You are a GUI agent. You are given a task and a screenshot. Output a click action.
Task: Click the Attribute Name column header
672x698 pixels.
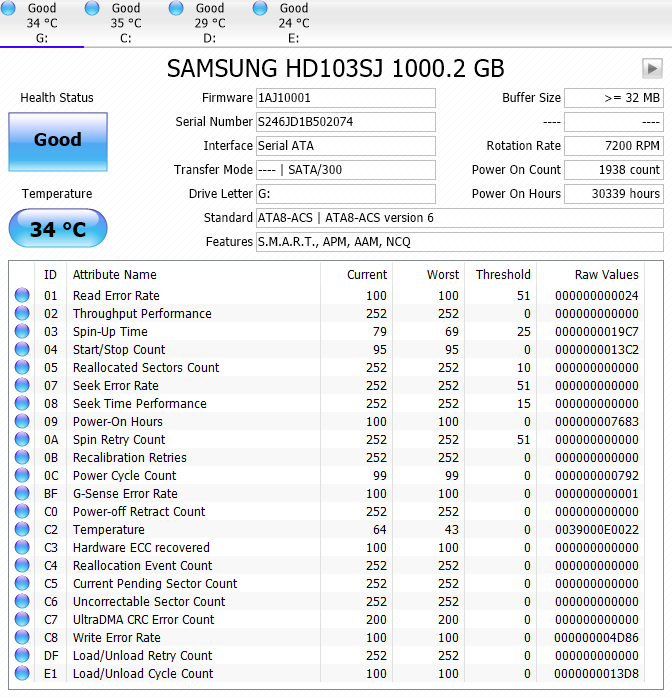[193, 275]
